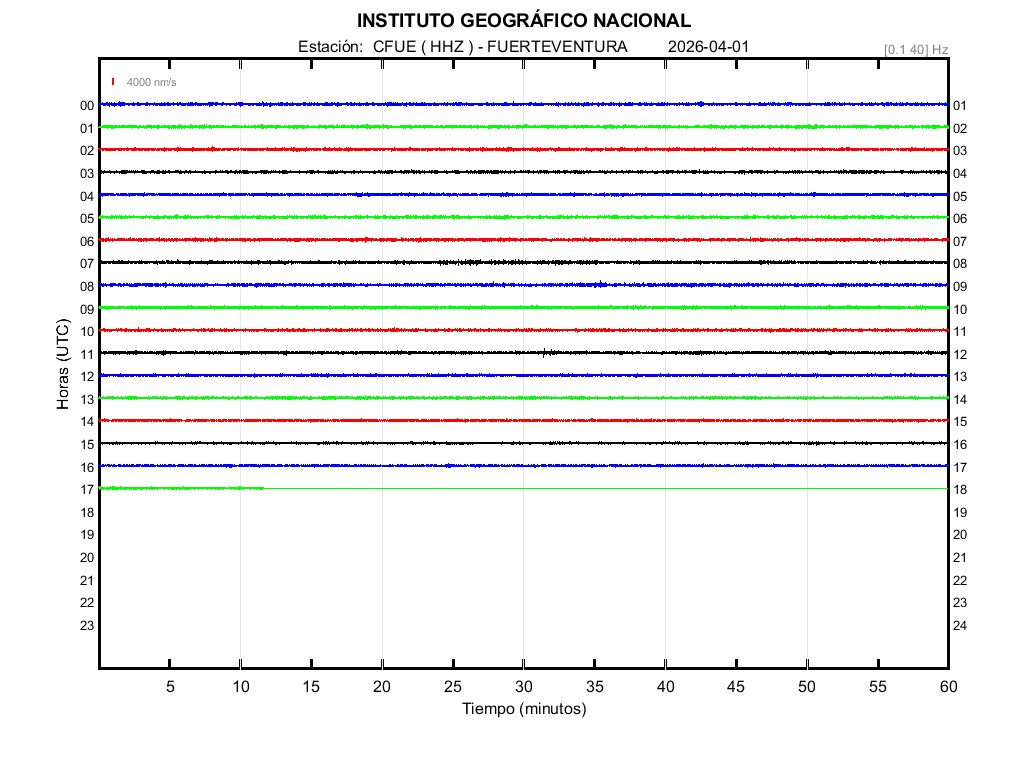Screen dimensions: 1024x768
Task: Click the 2026-04-01 date label
Action: pos(708,47)
